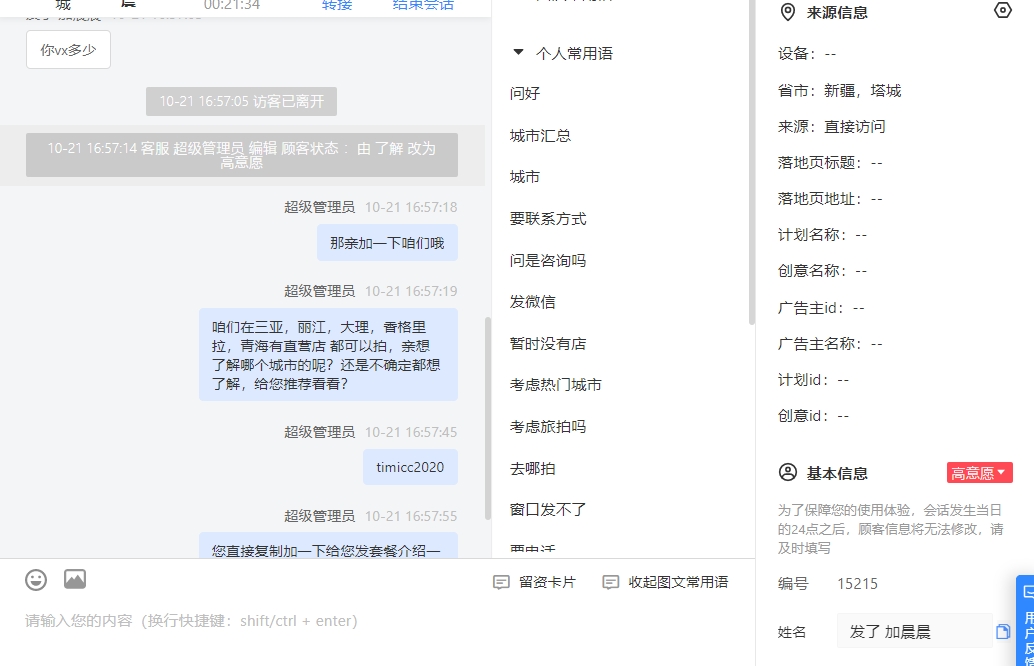Image resolution: width=1034 pixels, height=666 pixels.
Task: Select the 问是咨询吗 quick phrase
Action: coord(548,261)
